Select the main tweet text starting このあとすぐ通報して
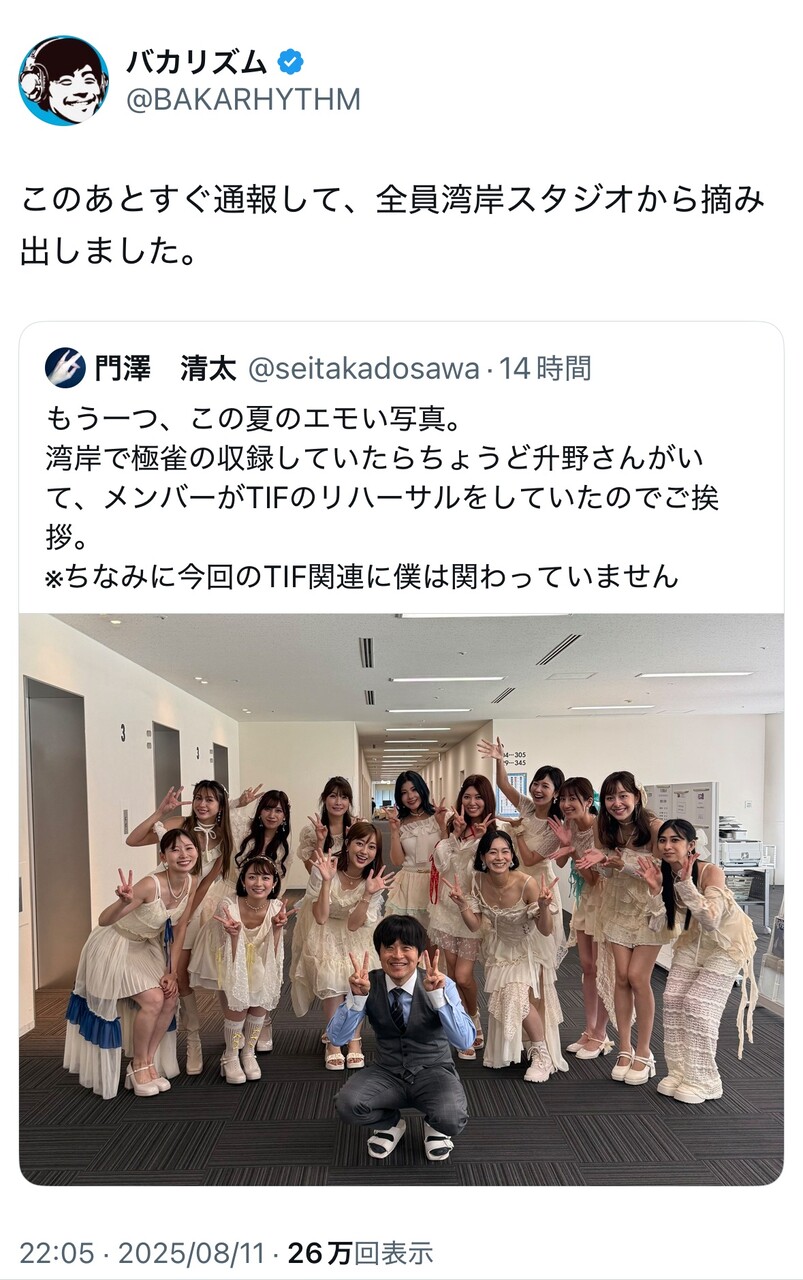803x1280 pixels. click(x=392, y=225)
